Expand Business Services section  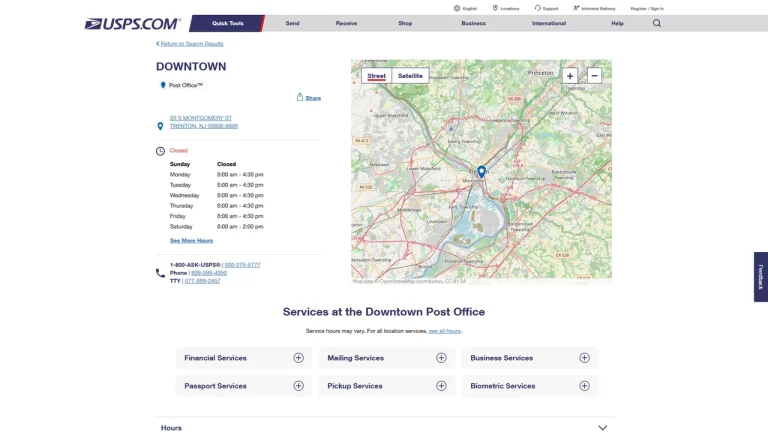click(584, 358)
